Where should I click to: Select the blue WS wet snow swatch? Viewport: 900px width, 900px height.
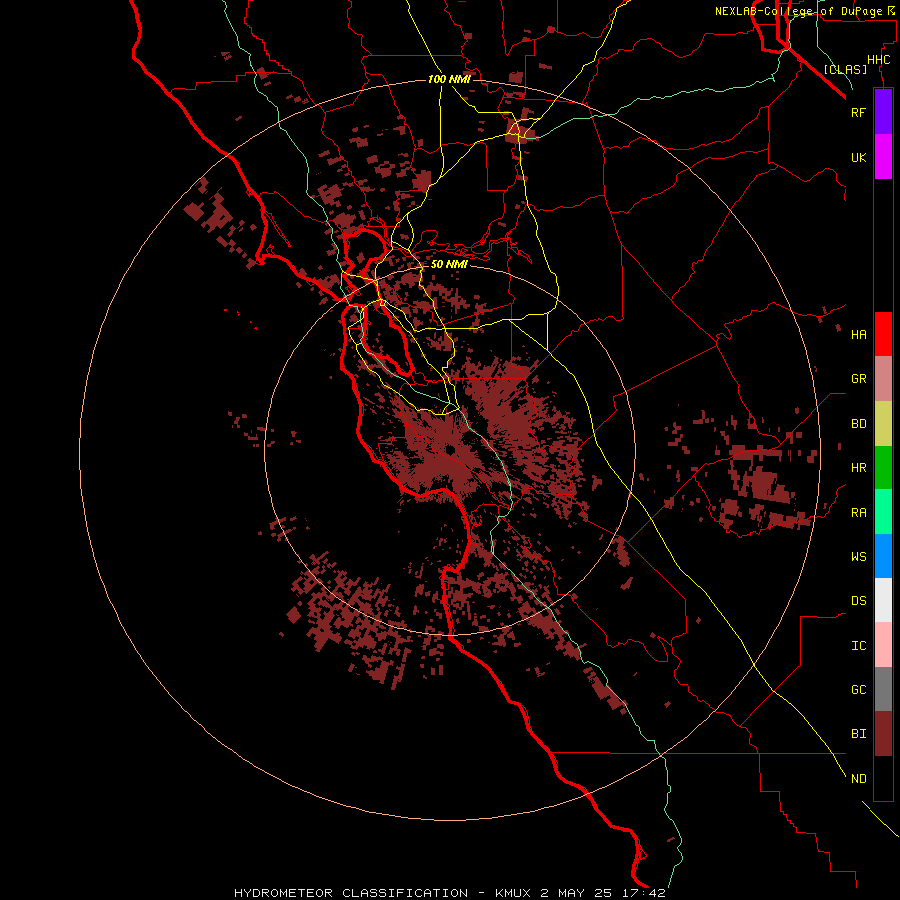(883, 556)
